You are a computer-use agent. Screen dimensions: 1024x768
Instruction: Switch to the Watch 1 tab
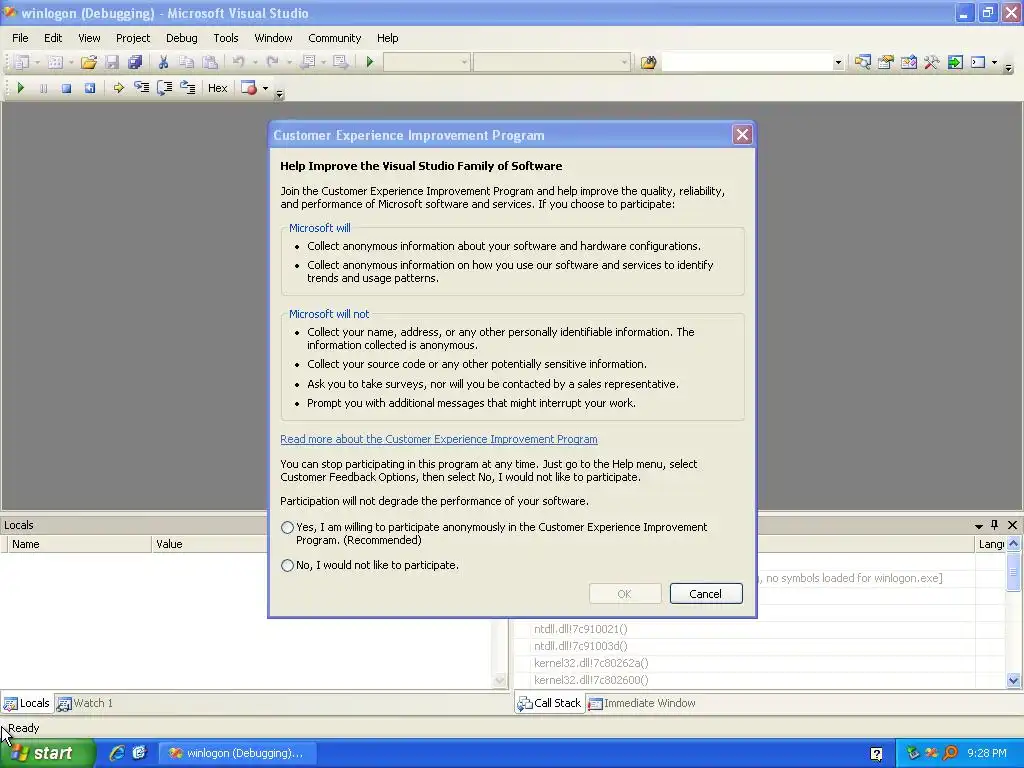(86, 703)
